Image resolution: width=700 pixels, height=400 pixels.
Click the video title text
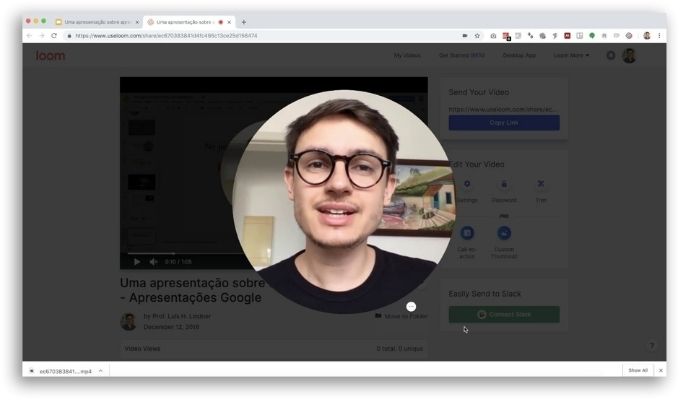193,290
